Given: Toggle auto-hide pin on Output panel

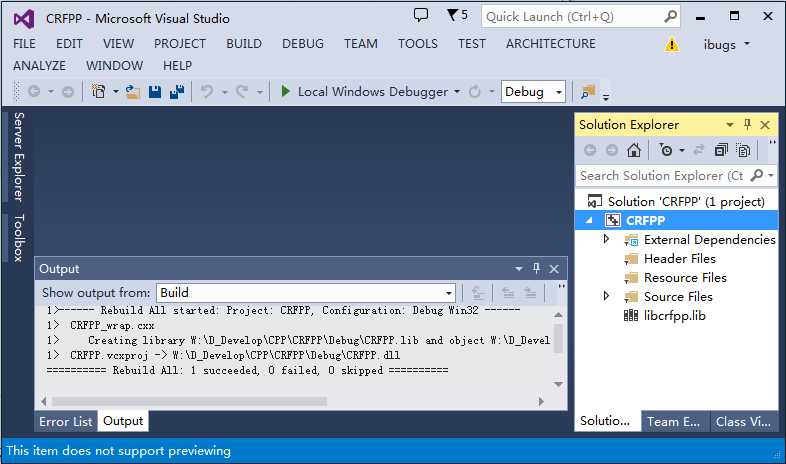Looking at the screenshot, I should 536,269.
